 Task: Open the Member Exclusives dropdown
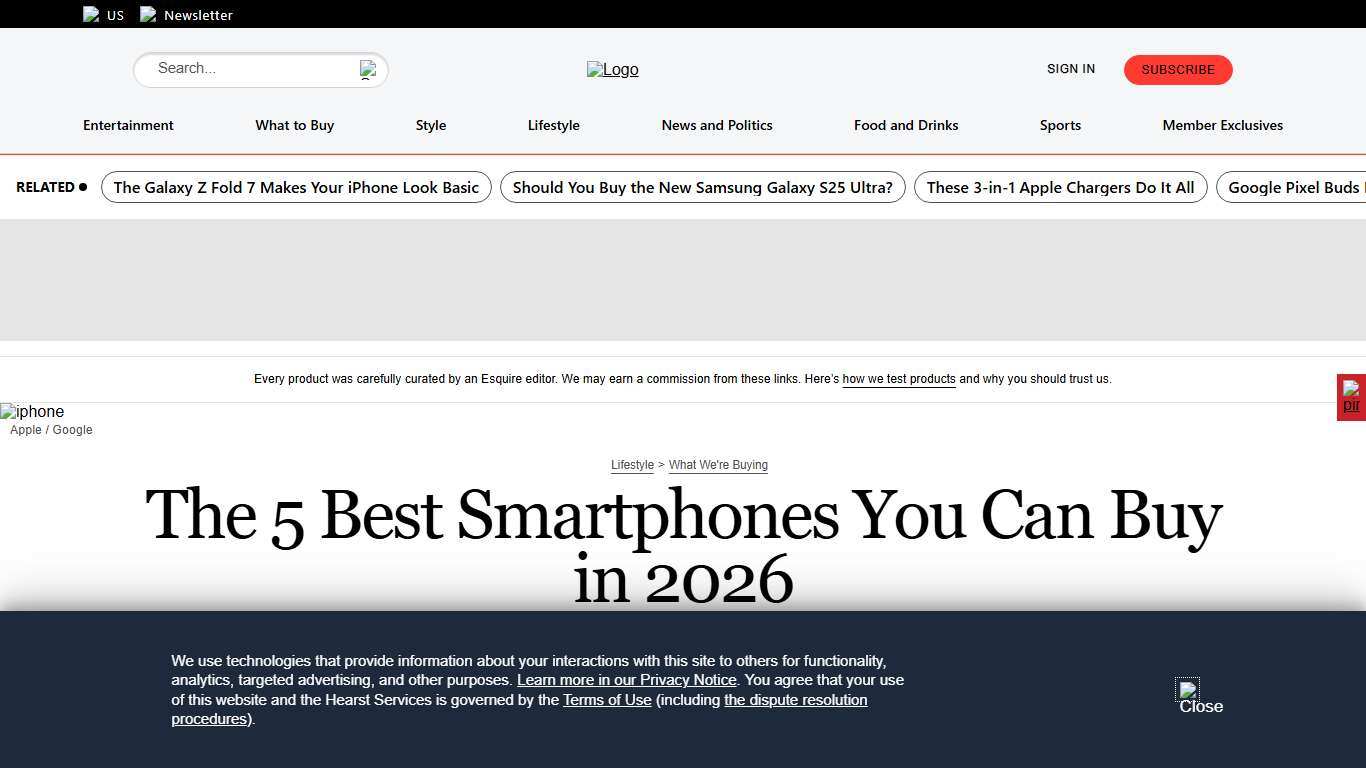pos(1222,125)
